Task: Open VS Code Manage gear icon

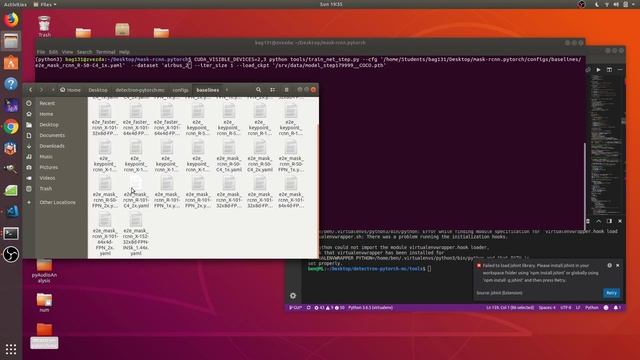Action: click(293, 296)
